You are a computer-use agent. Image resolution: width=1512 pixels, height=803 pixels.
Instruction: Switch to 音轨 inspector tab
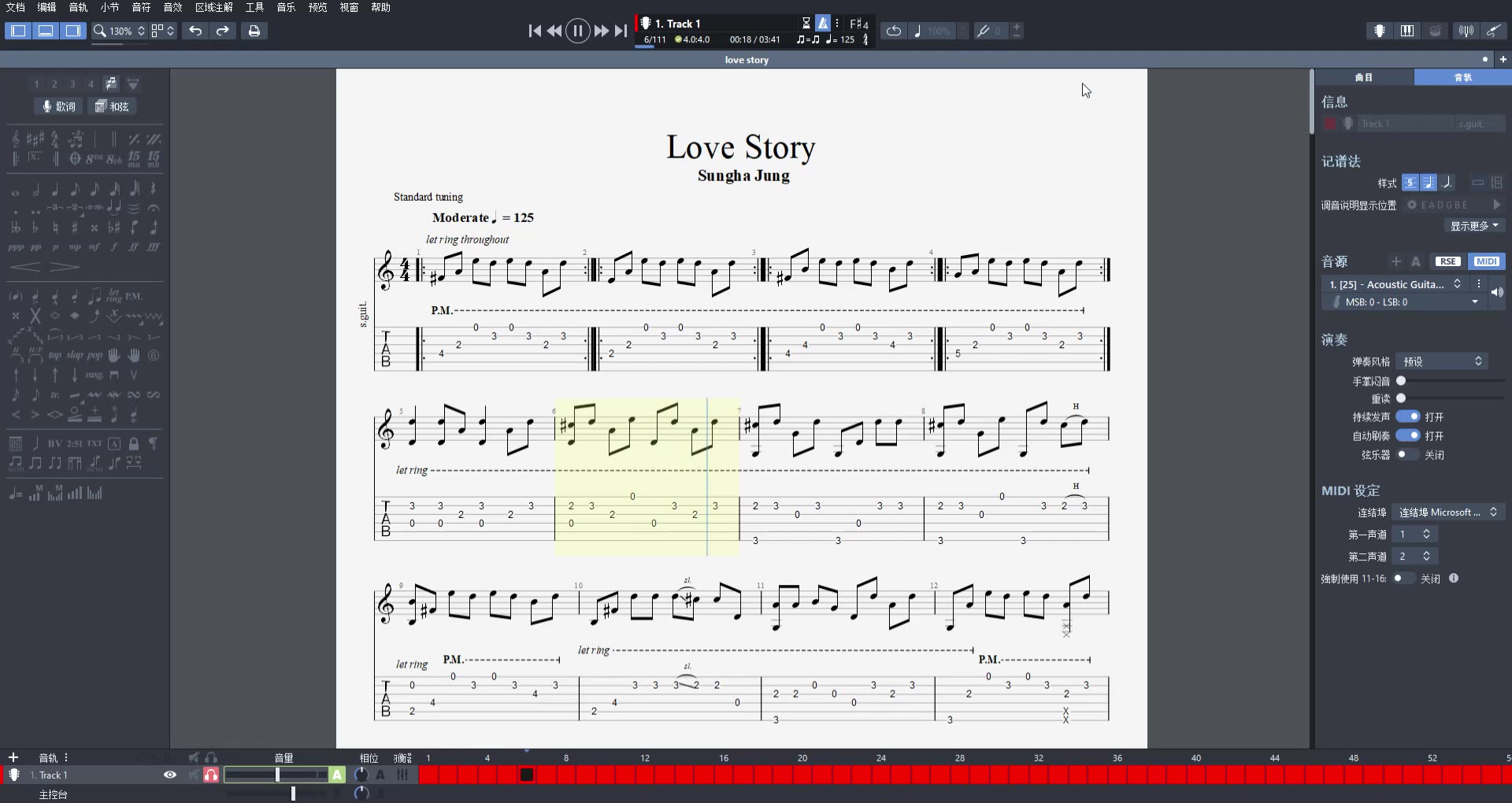coord(1462,77)
